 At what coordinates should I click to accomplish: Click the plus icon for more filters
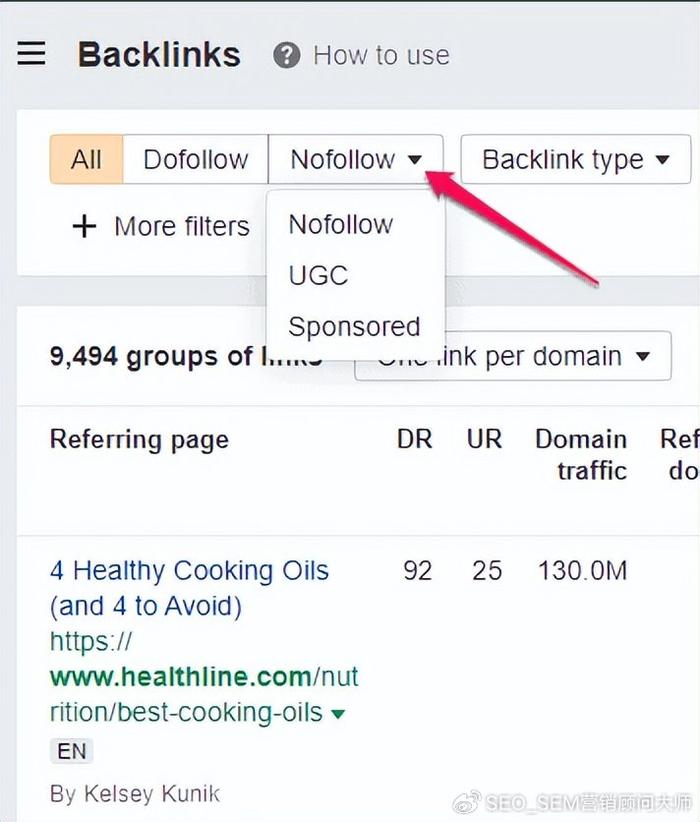(84, 226)
